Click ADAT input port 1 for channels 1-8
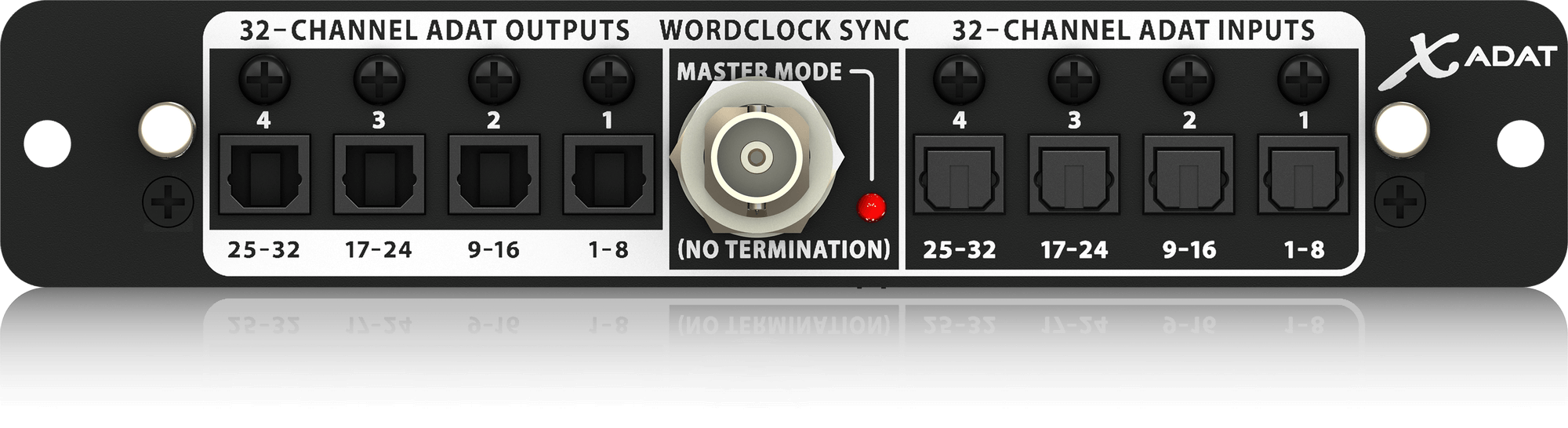Viewport: 1568px width, 428px height. click(1304, 175)
